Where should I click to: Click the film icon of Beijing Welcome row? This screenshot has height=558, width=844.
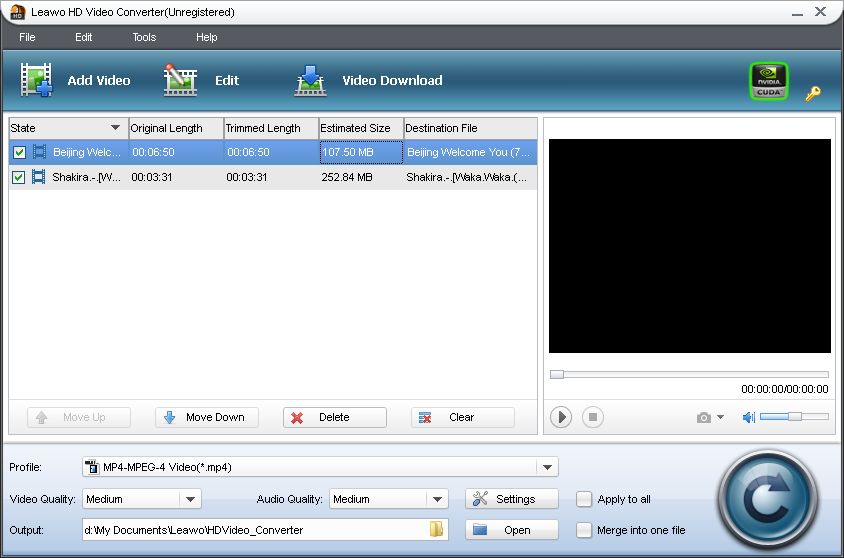click(39, 152)
